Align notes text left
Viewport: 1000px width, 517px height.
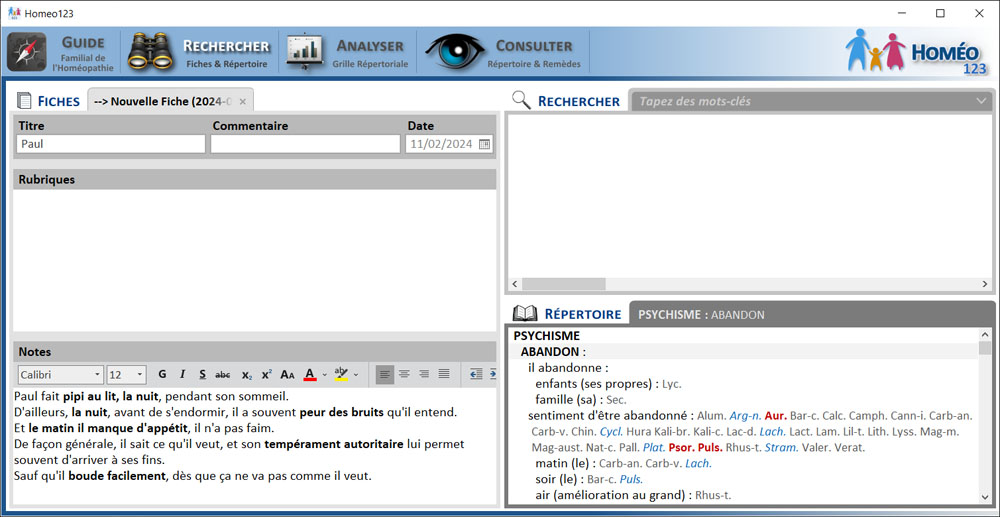coord(385,374)
